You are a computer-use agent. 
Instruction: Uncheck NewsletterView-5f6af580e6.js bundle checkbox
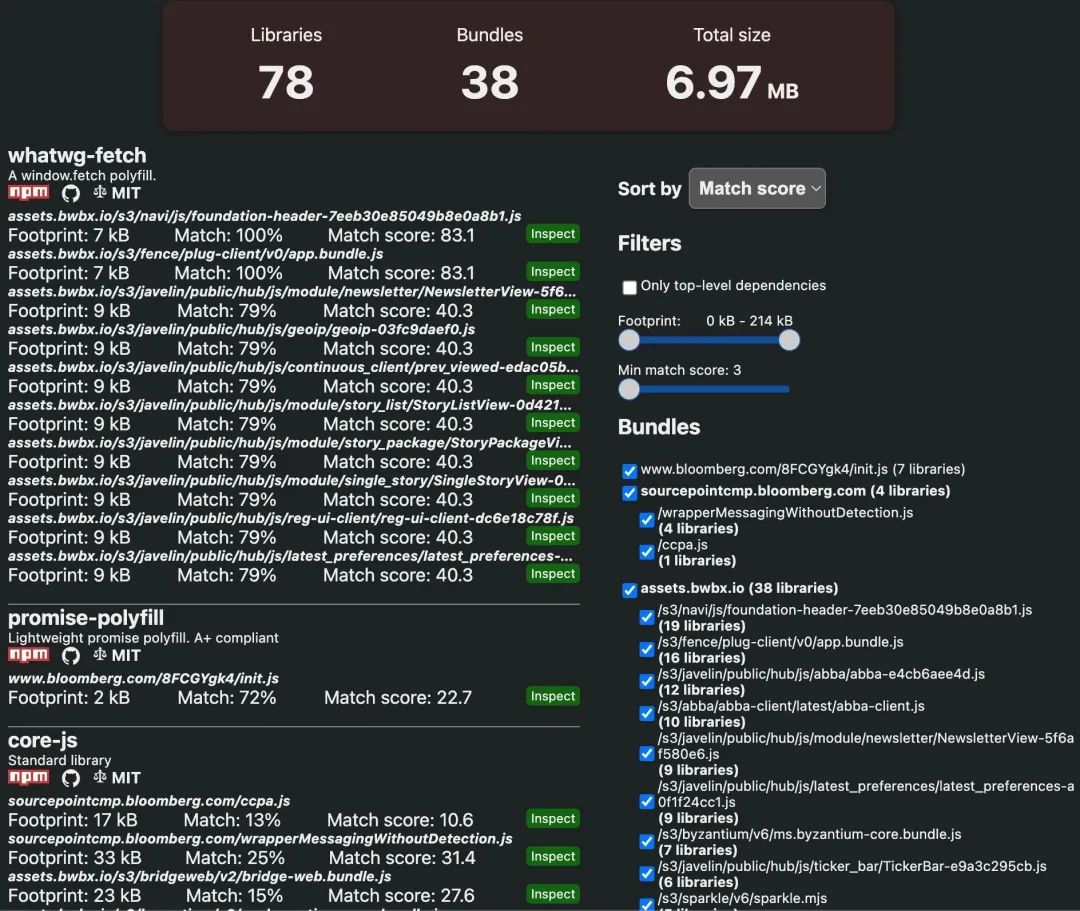click(x=647, y=753)
